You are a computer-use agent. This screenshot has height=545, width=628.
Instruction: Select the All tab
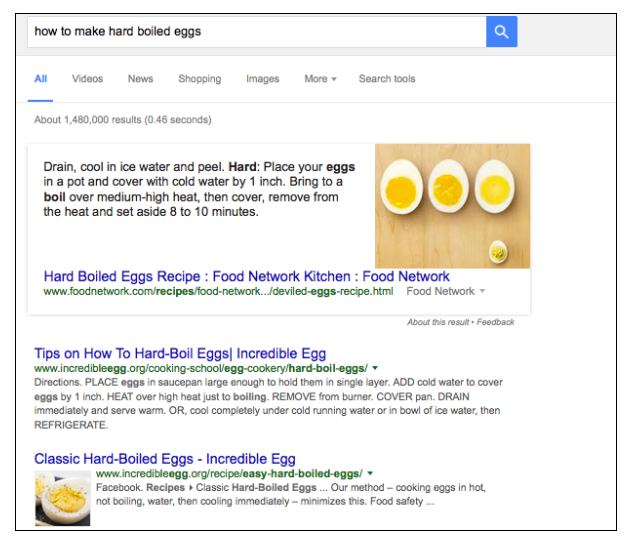[x=40, y=79]
